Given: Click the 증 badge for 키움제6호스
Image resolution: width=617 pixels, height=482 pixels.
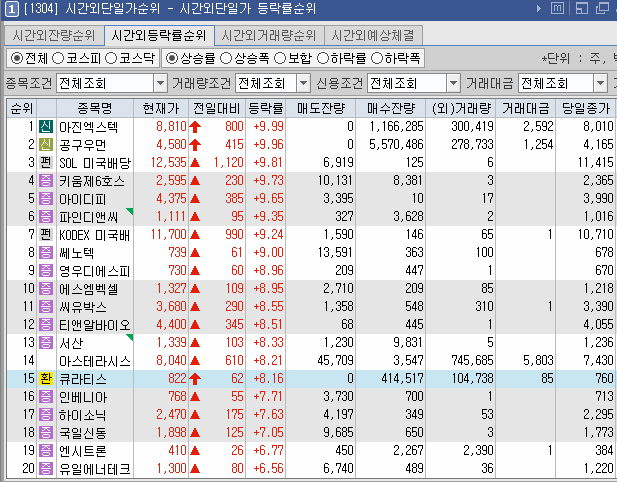Looking at the screenshot, I should (x=46, y=181).
